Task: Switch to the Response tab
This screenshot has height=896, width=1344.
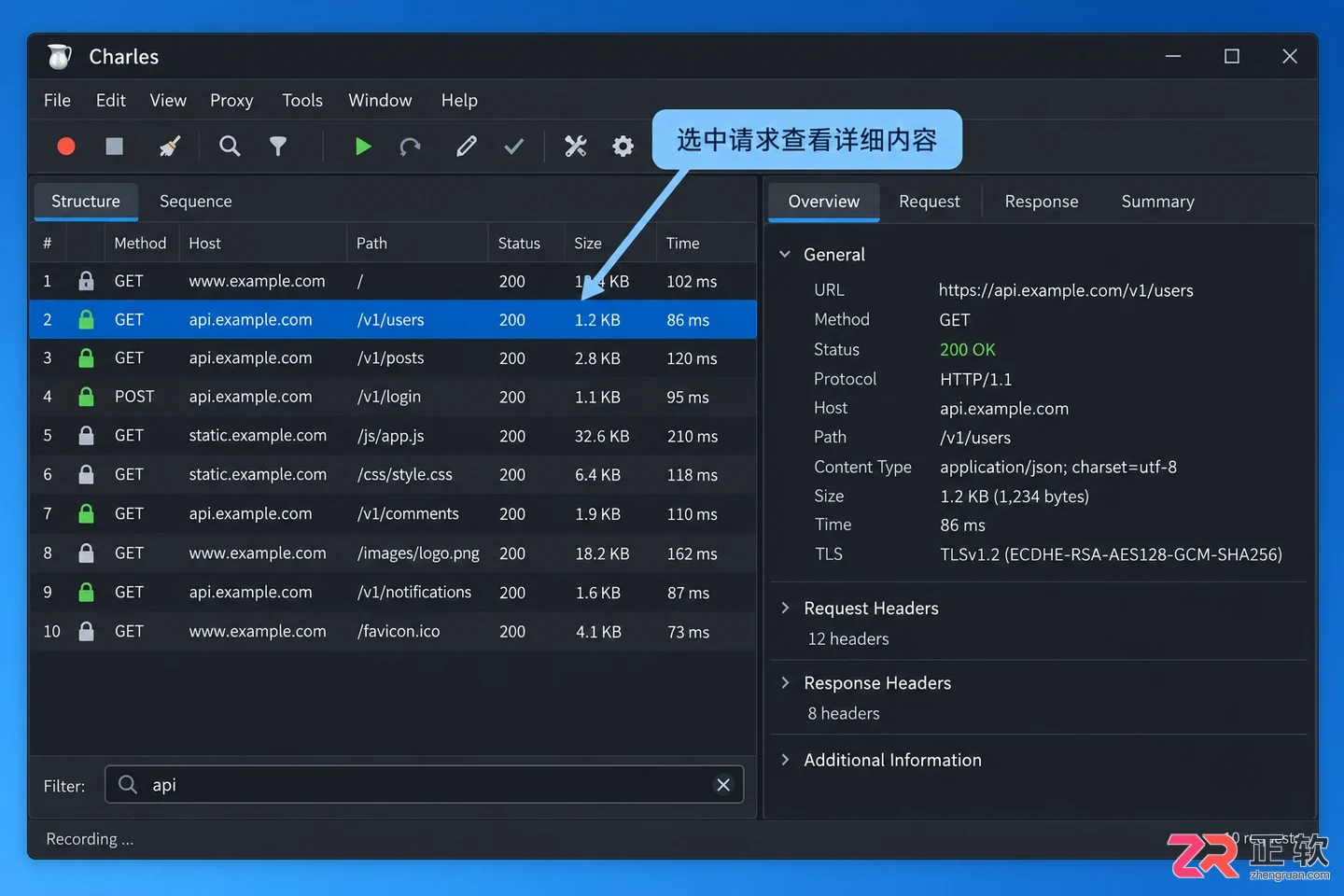Action: click(x=1042, y=202)
